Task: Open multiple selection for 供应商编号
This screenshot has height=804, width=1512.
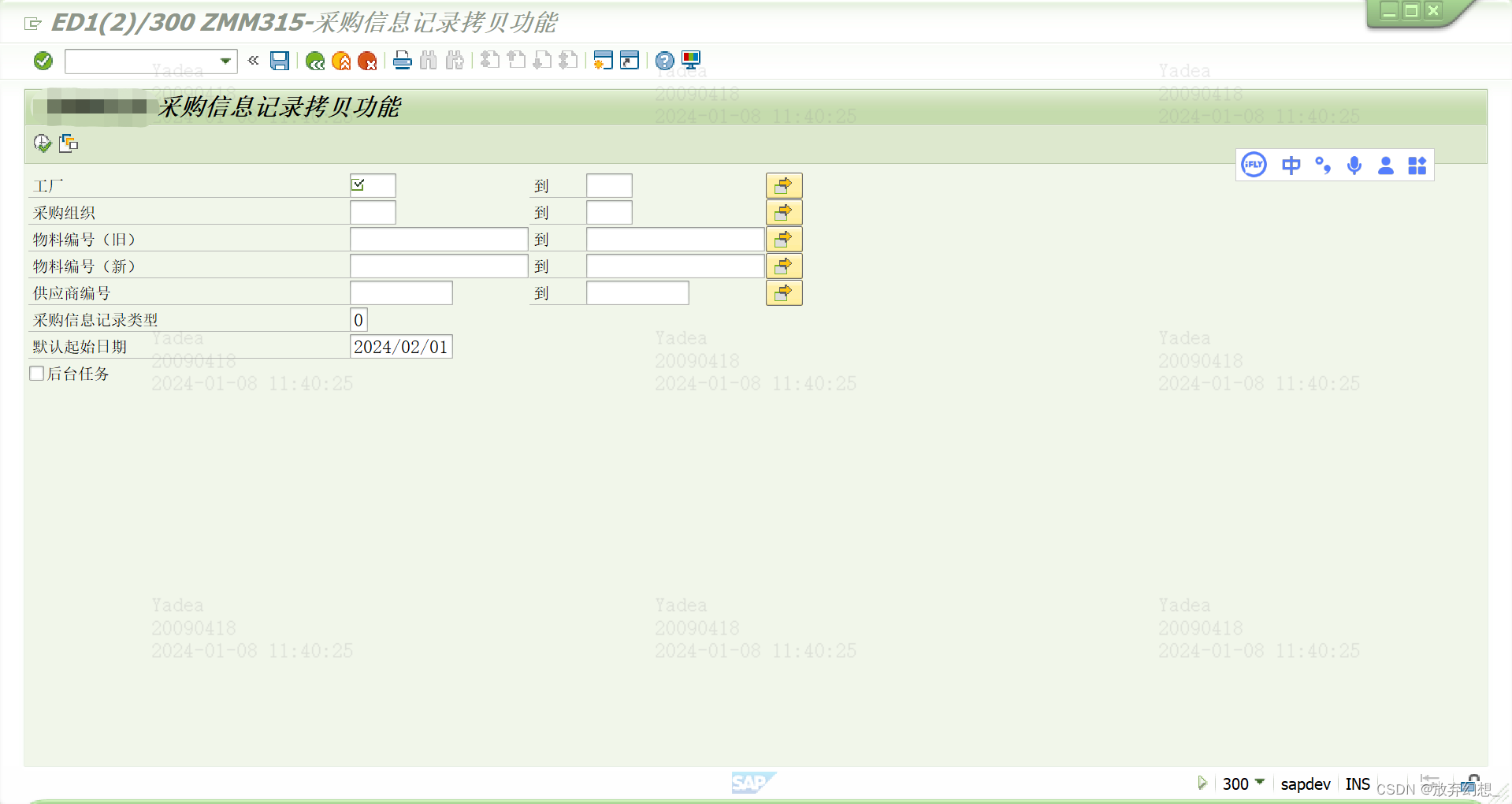Action: tap(784, 292)
